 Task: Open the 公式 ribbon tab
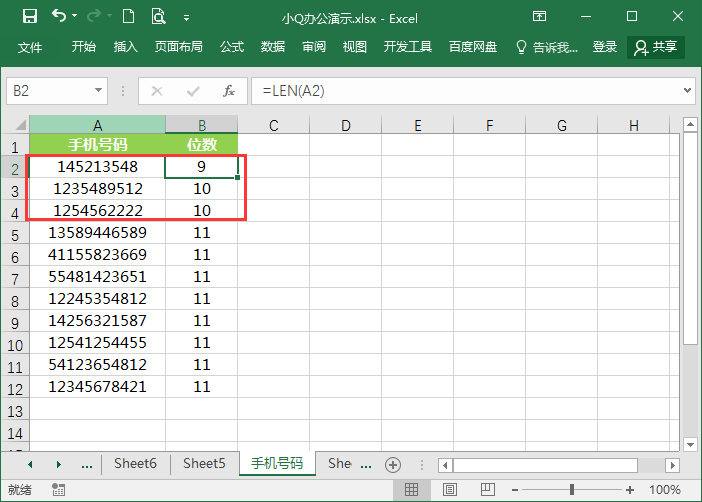(232, 47)
